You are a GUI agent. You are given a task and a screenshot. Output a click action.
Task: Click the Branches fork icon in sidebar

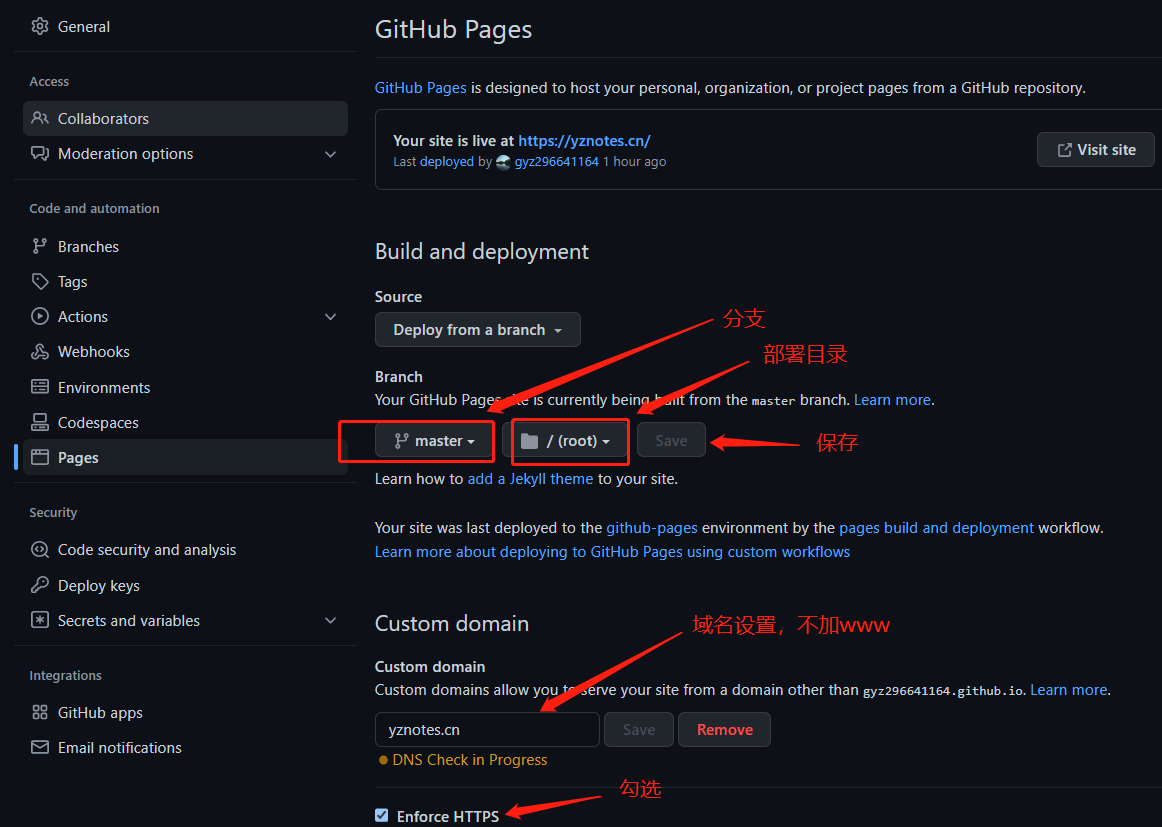(39, 246)
